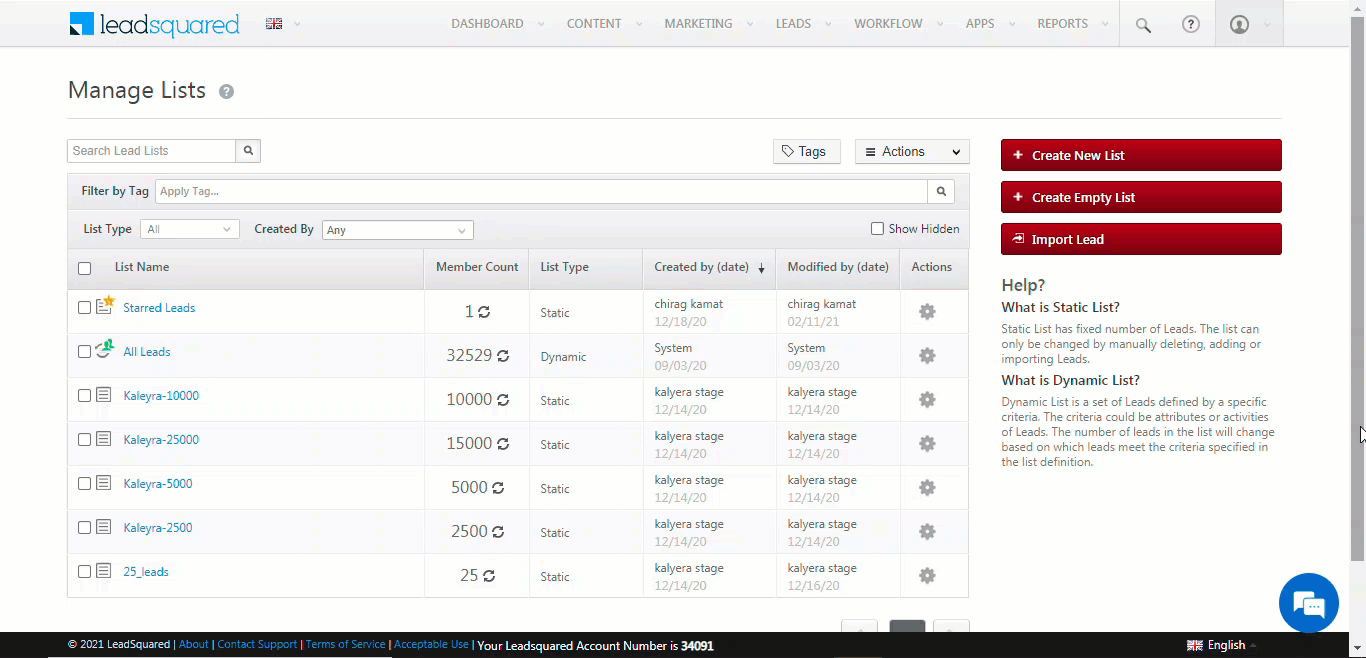Click the Create New List button
Image resolution: width=1366 pixels, height=658 pixels.
point(1141,155)
